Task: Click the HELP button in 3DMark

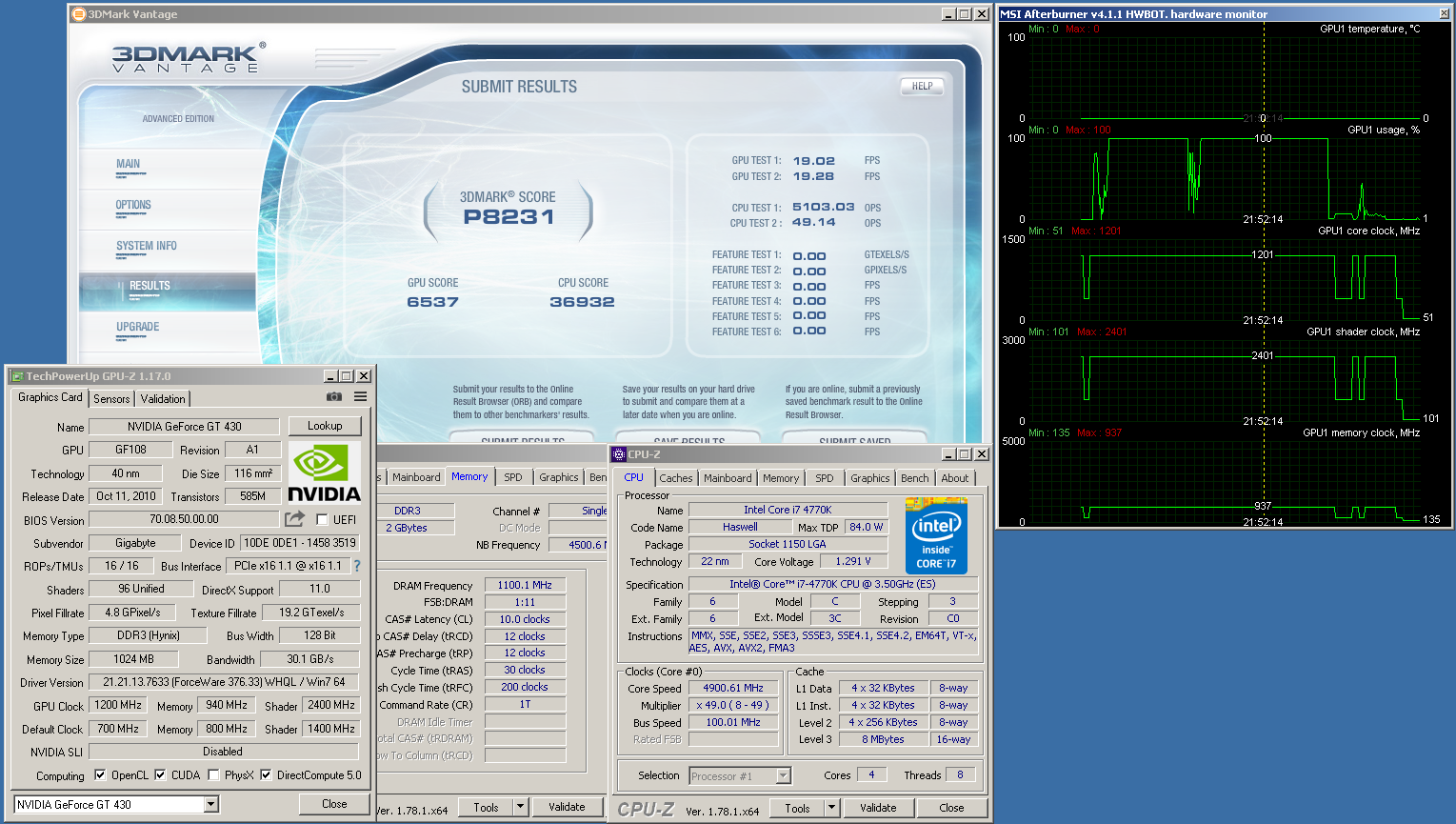Action: click(x=922, y=87)
